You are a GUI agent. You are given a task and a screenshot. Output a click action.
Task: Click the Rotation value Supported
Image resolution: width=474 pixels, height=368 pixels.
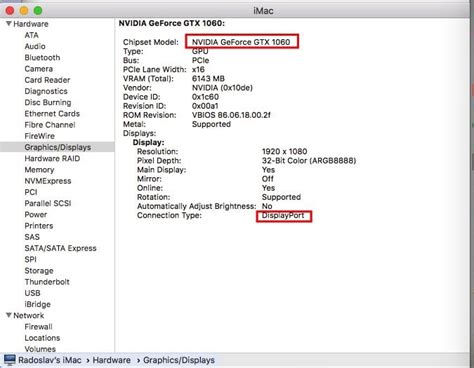click(x=281, y=197)
